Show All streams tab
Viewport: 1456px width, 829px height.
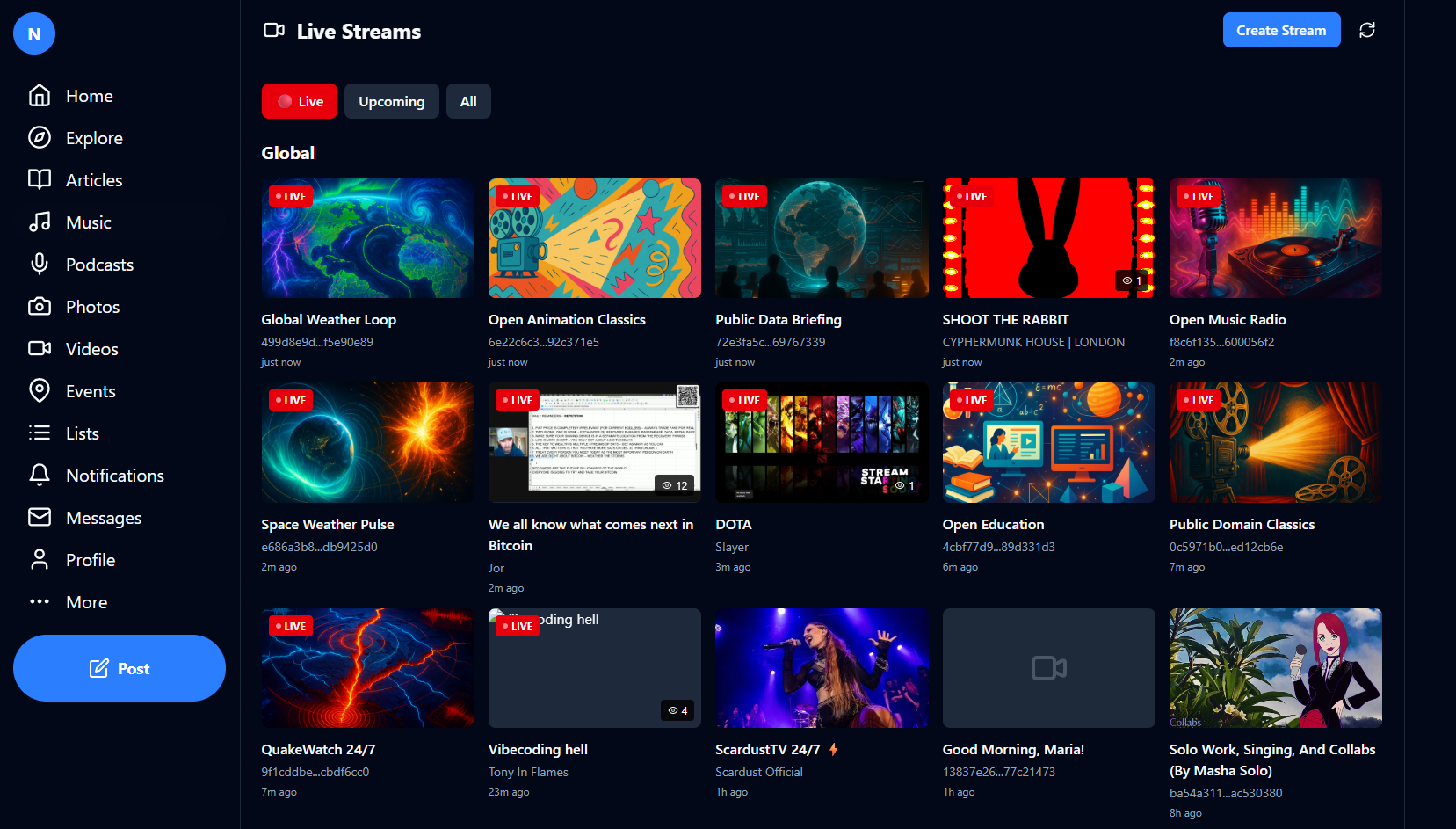click(468, 102)
